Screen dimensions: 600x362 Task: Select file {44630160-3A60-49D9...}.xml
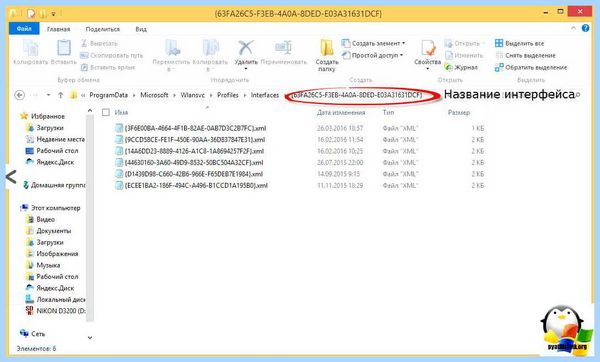coord(189,163)
